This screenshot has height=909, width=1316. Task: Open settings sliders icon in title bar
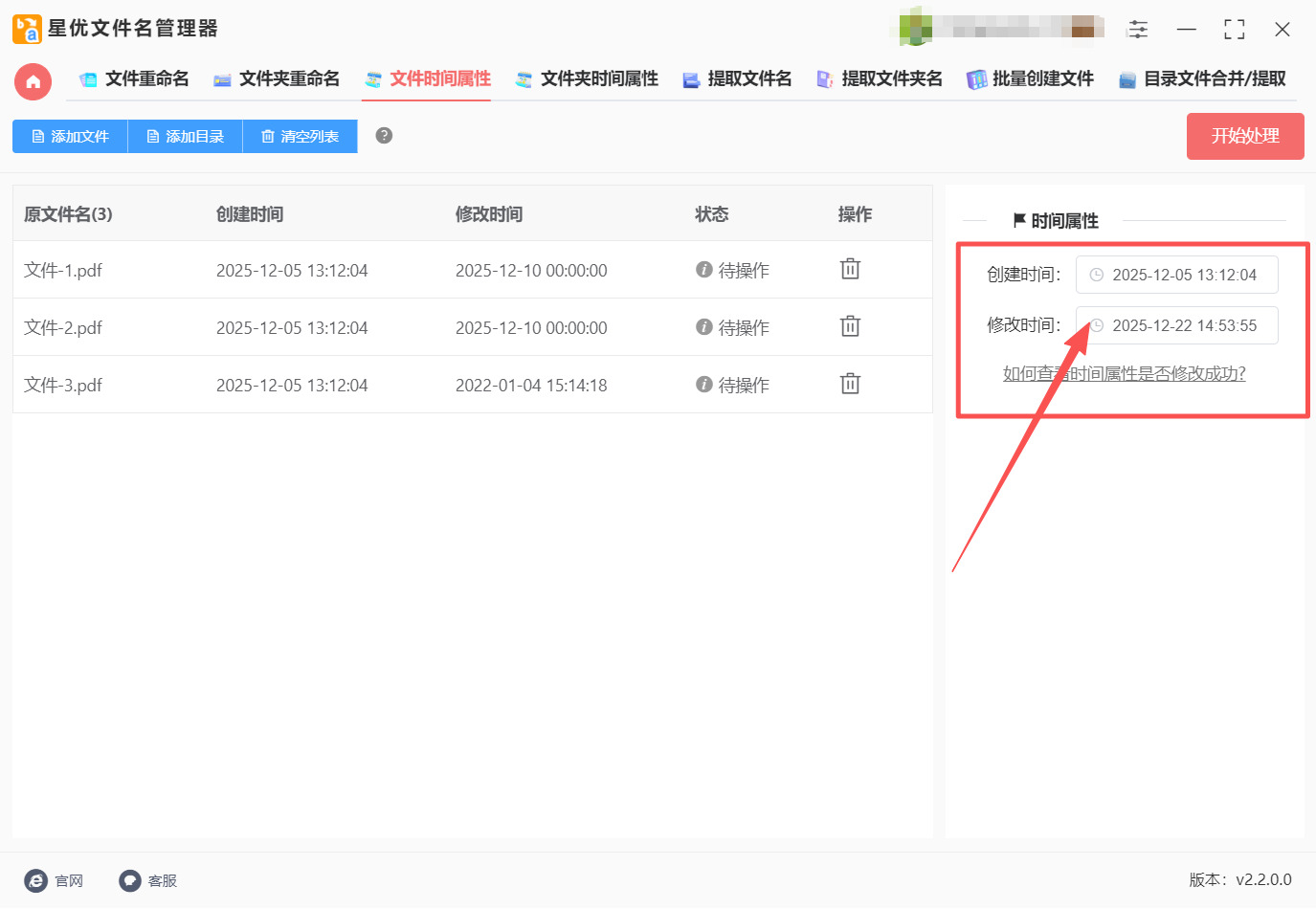click(x=1138, y=30)
